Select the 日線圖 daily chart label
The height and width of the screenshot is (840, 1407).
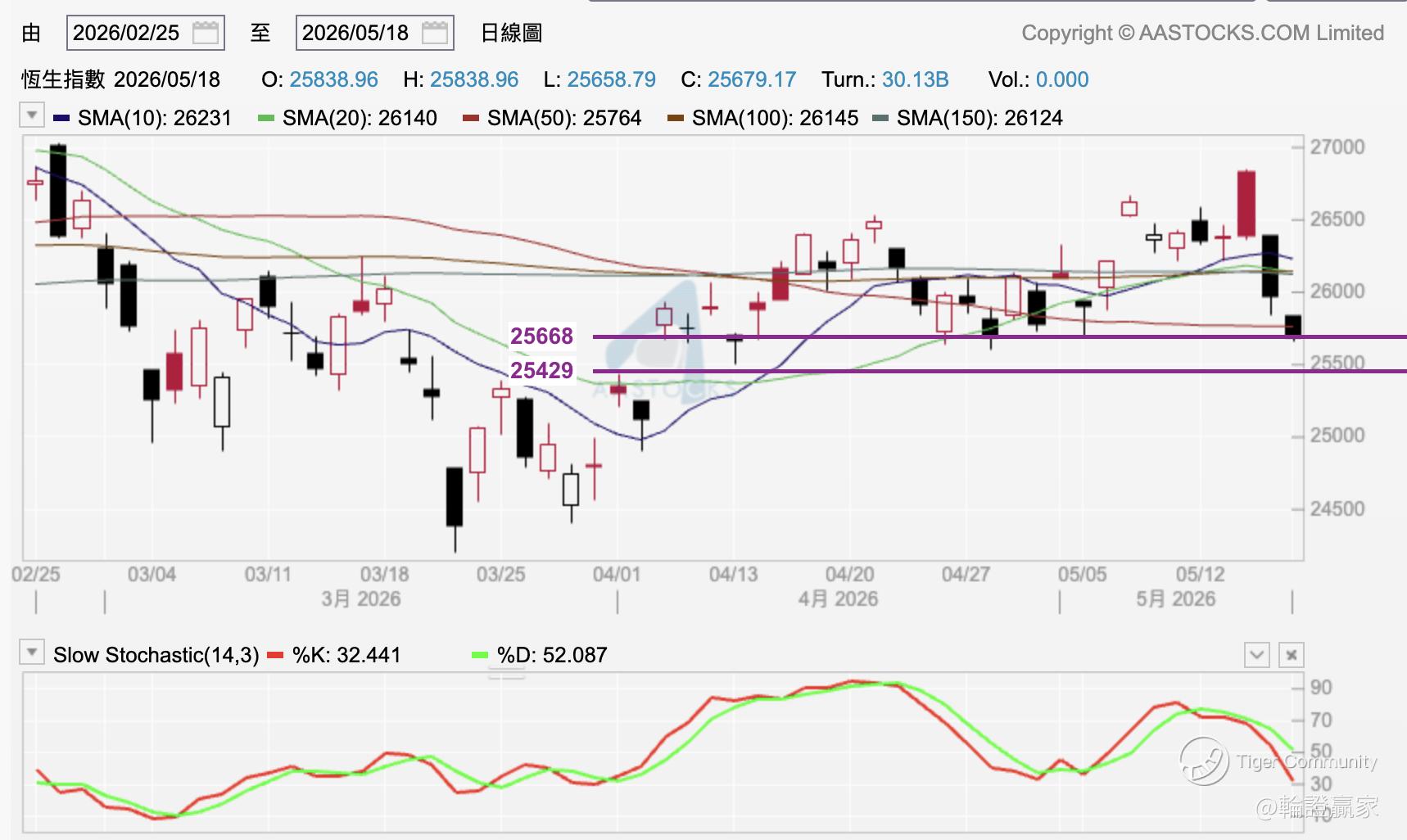[511, 33]
